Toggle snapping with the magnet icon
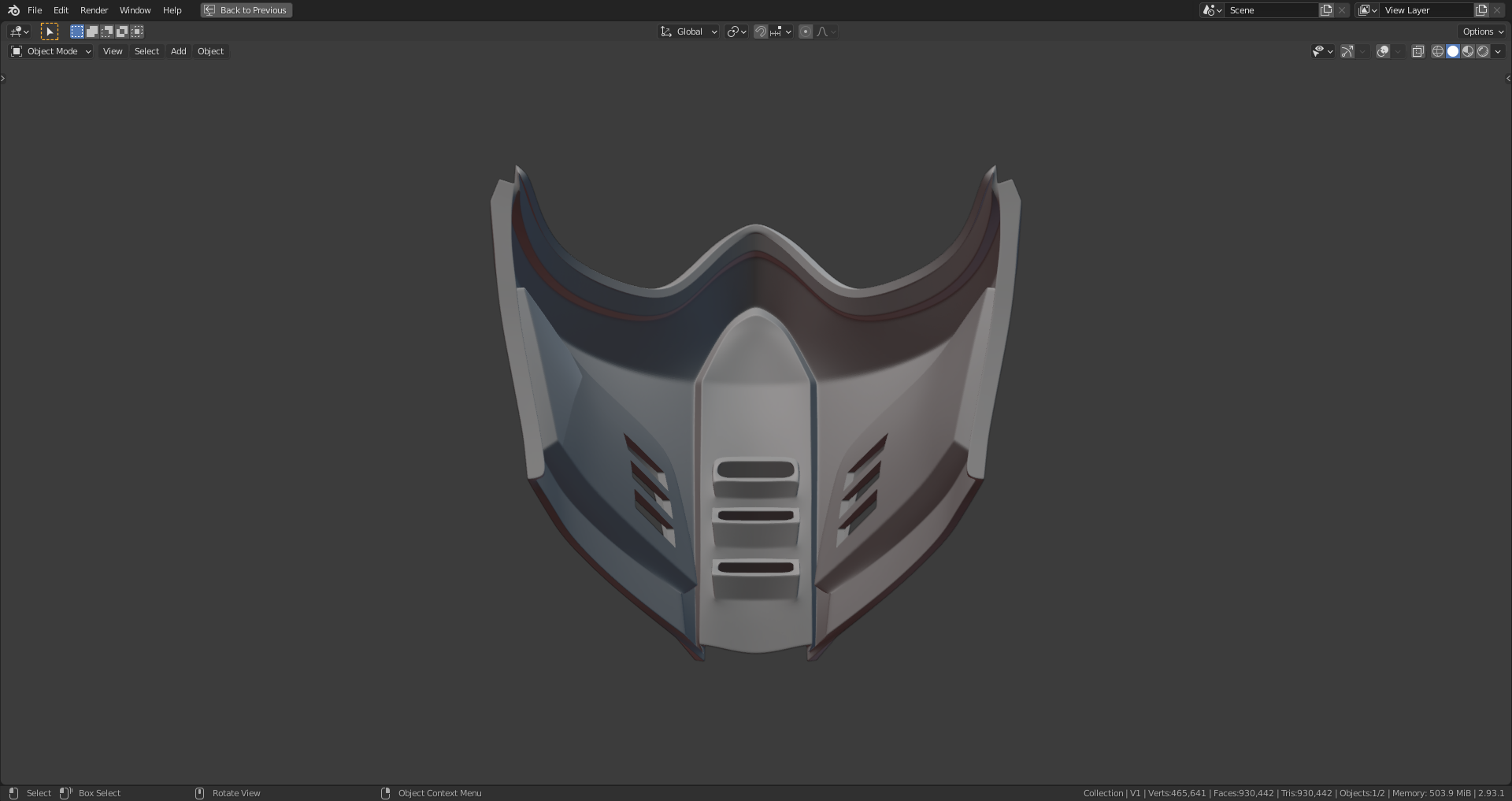 [x=761, y=32]
